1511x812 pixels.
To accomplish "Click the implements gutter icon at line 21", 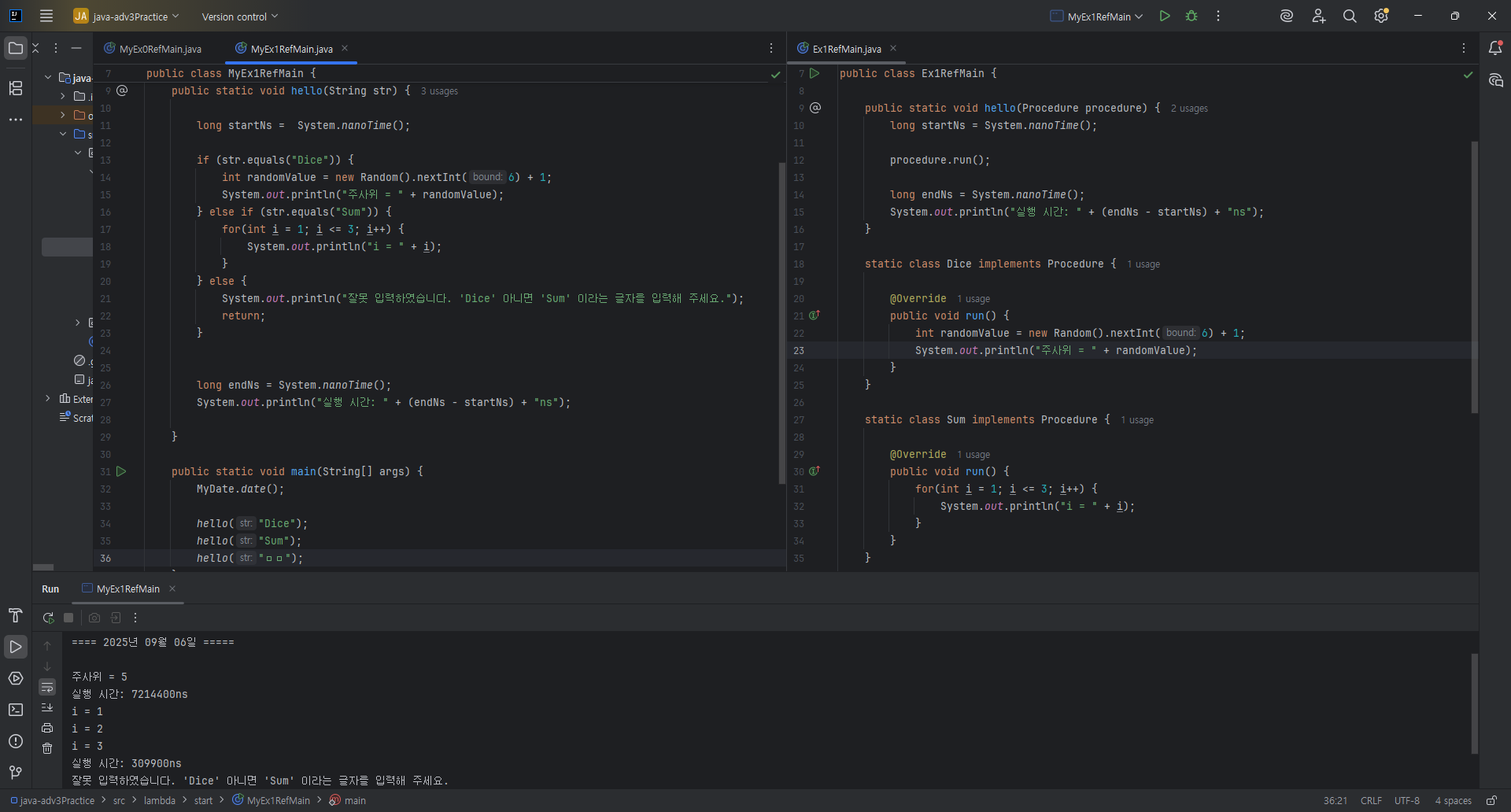I will [815, 316].
